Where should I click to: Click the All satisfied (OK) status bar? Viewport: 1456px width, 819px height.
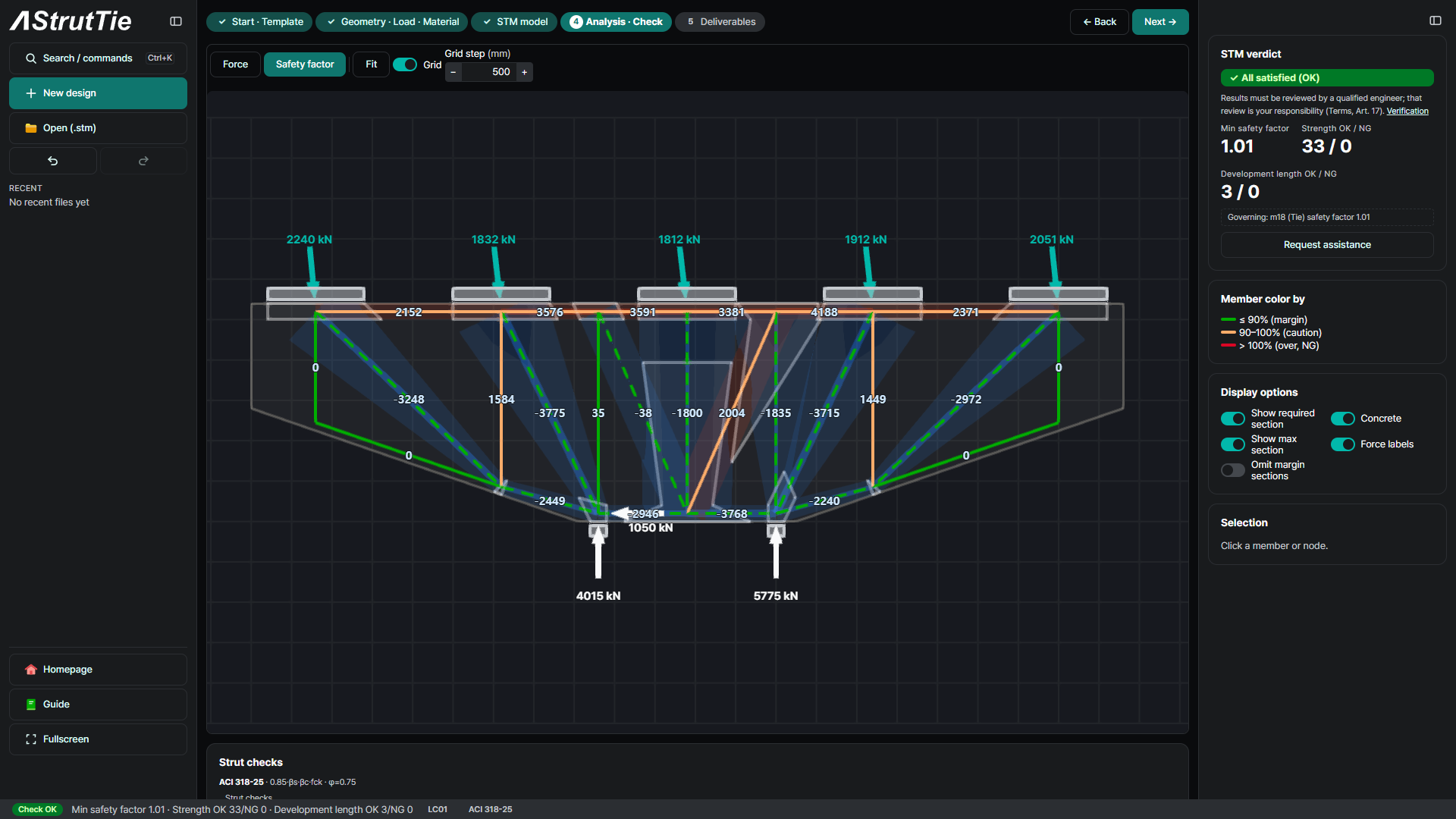point(1327,78)
